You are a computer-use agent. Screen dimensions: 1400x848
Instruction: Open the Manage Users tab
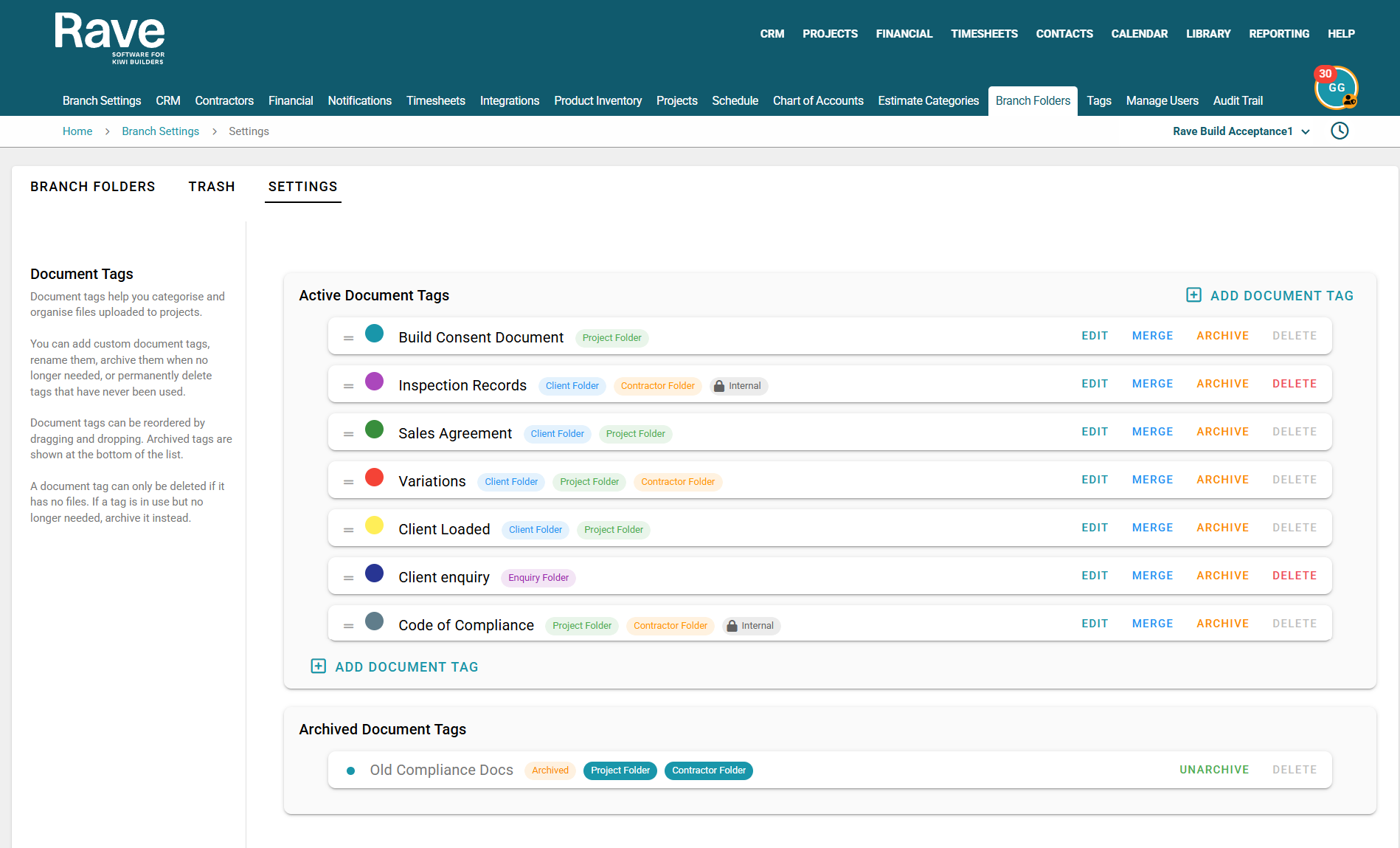[x=1162, y=101]
